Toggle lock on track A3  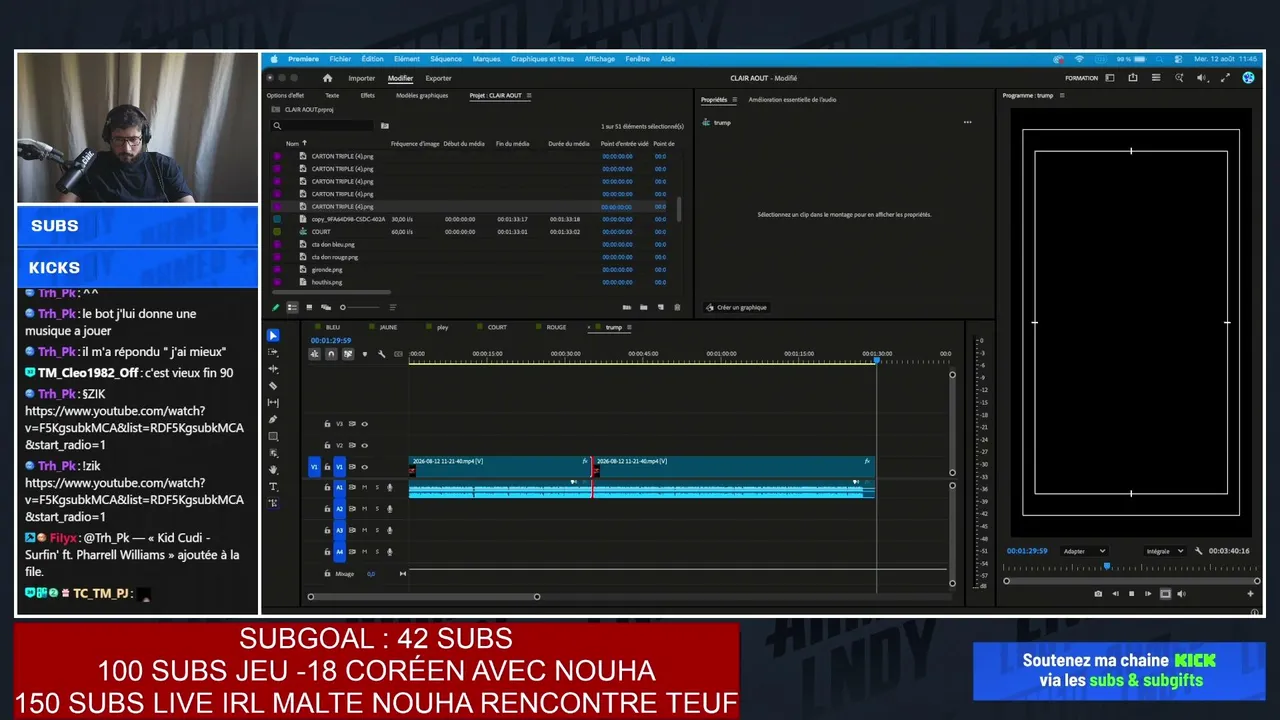click(x=327, y=530)
